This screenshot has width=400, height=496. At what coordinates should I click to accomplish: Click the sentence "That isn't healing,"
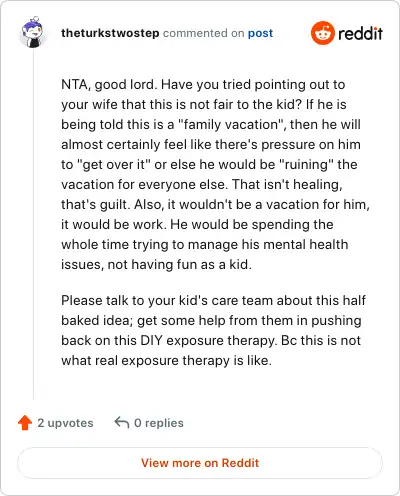(x=287, y=184)
